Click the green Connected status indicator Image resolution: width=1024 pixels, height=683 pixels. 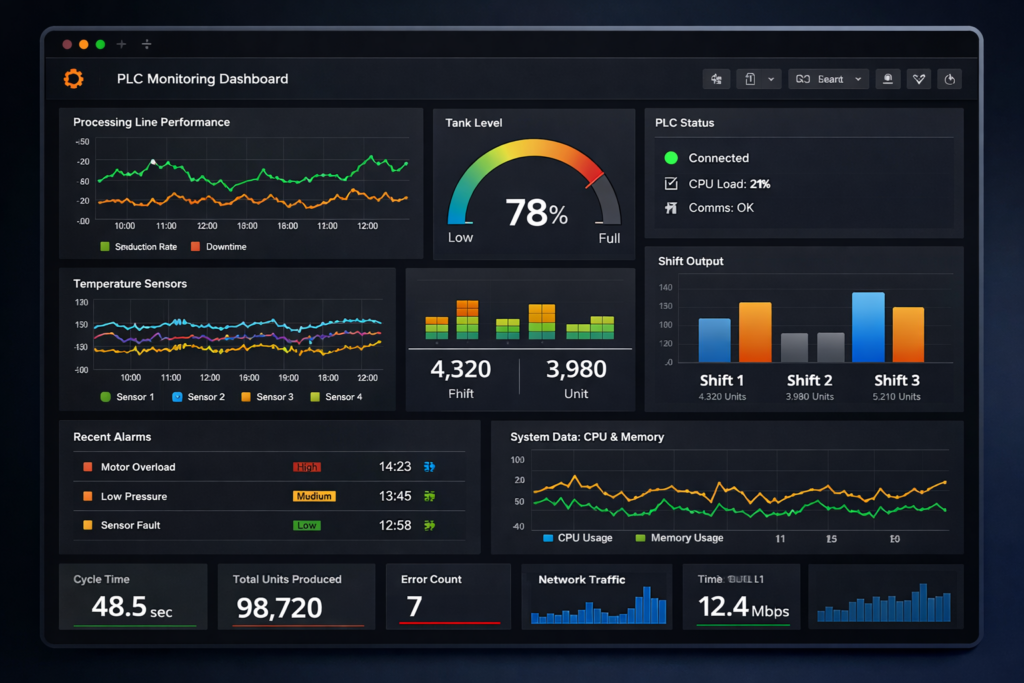coord(671,157)
